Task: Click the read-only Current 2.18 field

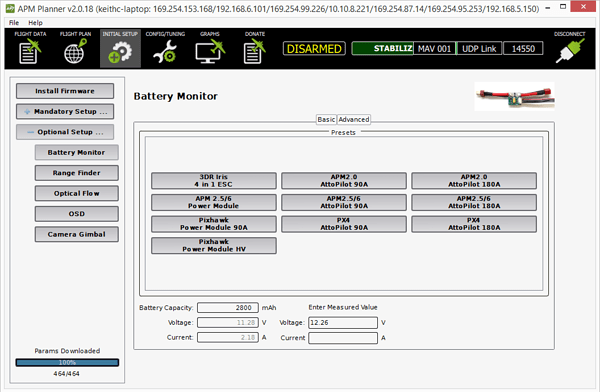Action: [228, 338]
